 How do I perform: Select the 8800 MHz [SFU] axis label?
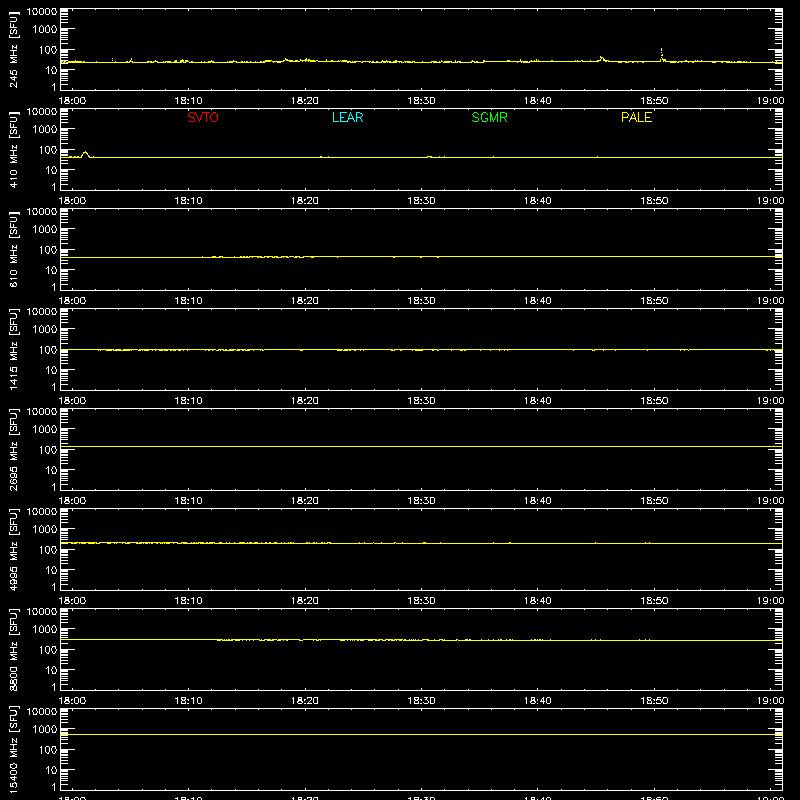tap(13, 649)
